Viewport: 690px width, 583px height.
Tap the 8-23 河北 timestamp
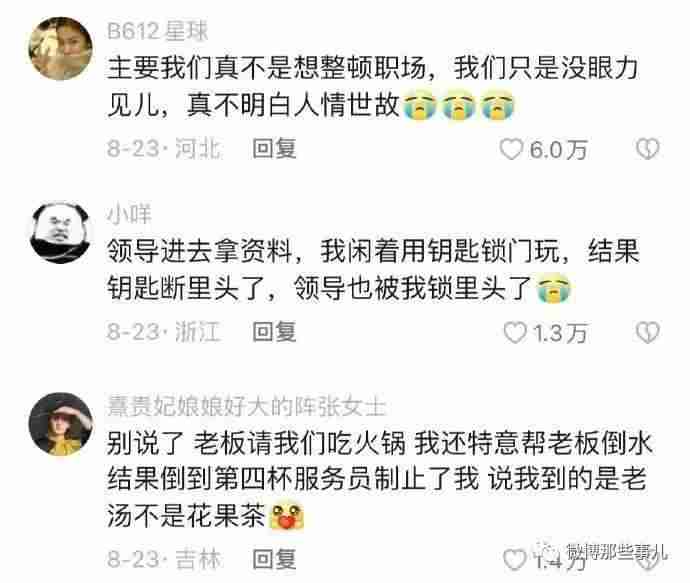164,148
